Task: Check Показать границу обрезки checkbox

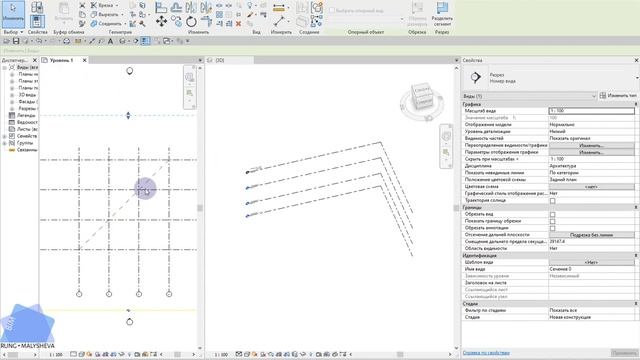Action: [552, 221]
